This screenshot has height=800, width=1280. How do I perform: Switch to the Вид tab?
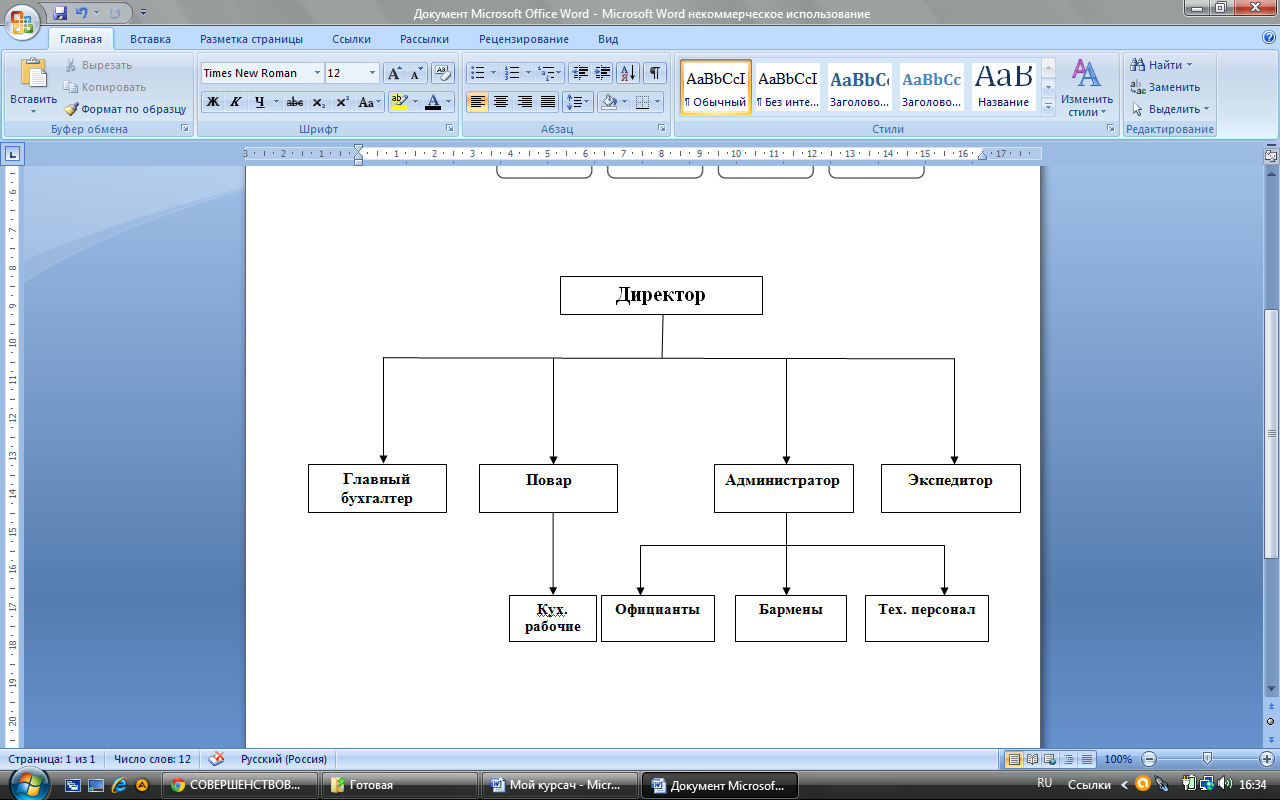click(608, 39)
